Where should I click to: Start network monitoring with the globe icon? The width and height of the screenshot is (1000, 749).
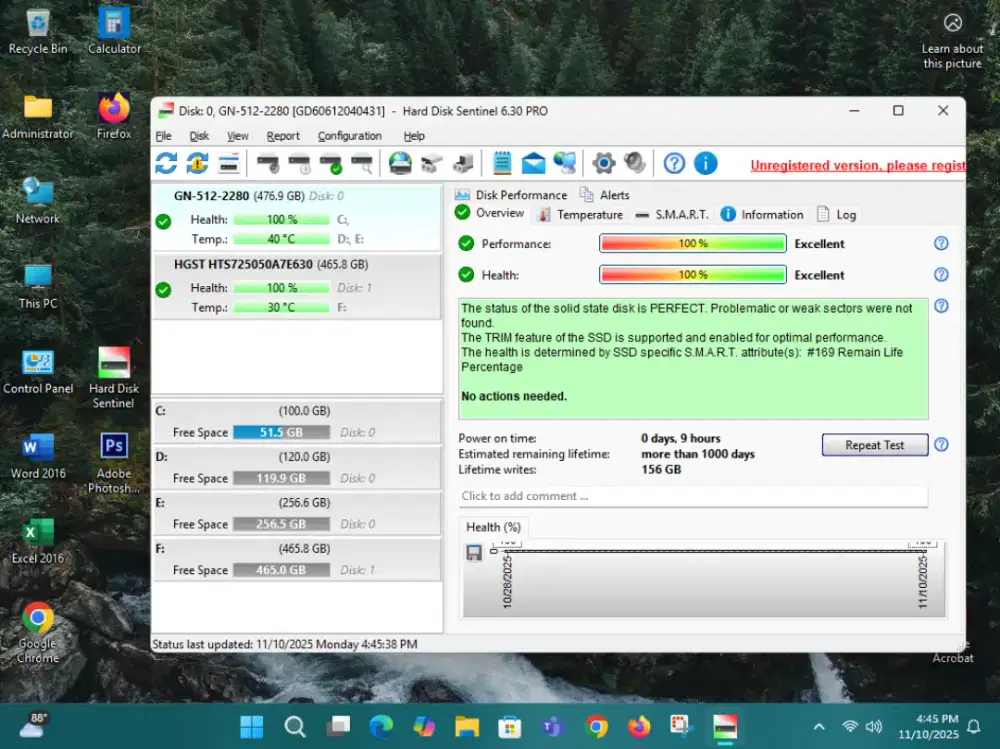pyautogui.click(x=565, y=163)
